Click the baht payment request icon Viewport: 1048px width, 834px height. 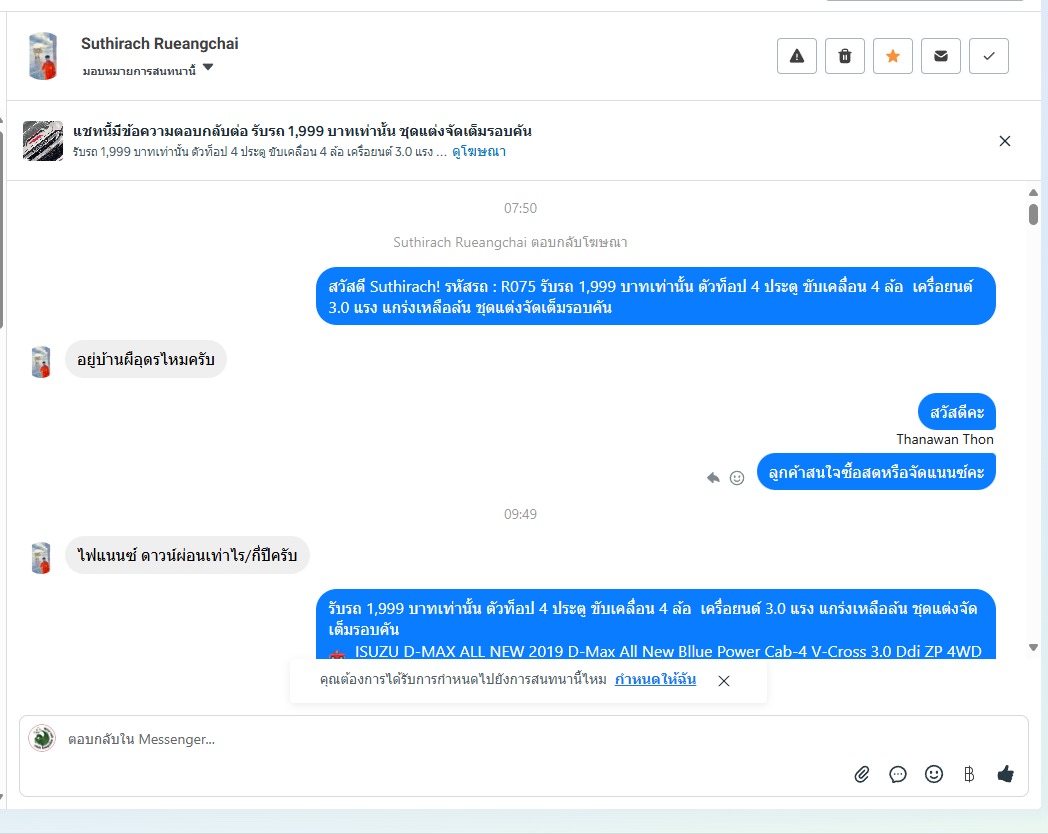click(x=969, y=775)
